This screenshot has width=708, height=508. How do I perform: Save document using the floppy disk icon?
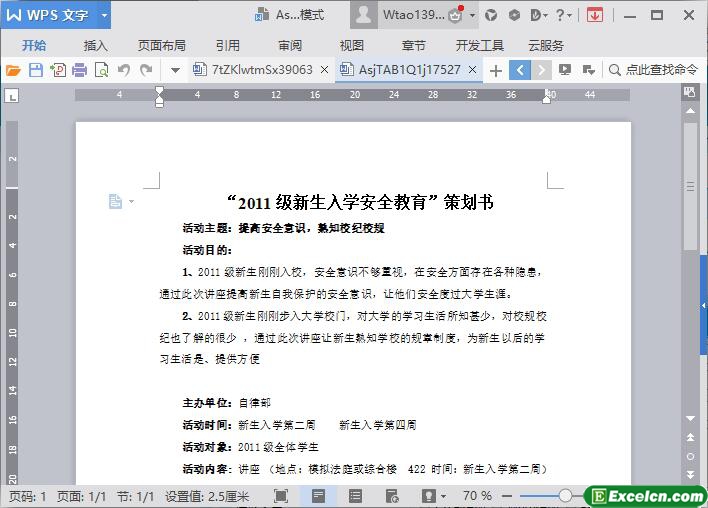click(36, 70)
